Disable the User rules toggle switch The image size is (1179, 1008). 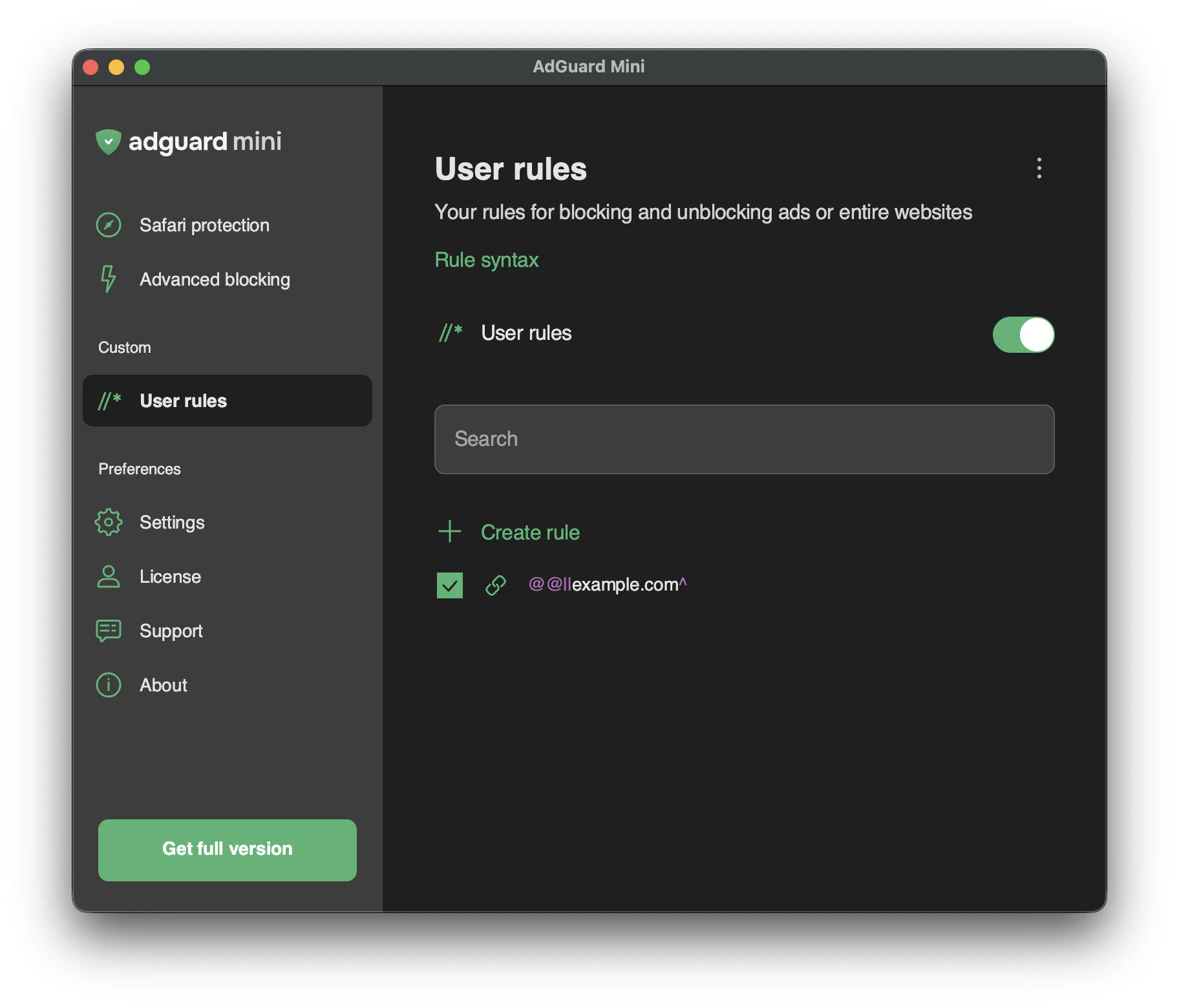(1023, 335)
